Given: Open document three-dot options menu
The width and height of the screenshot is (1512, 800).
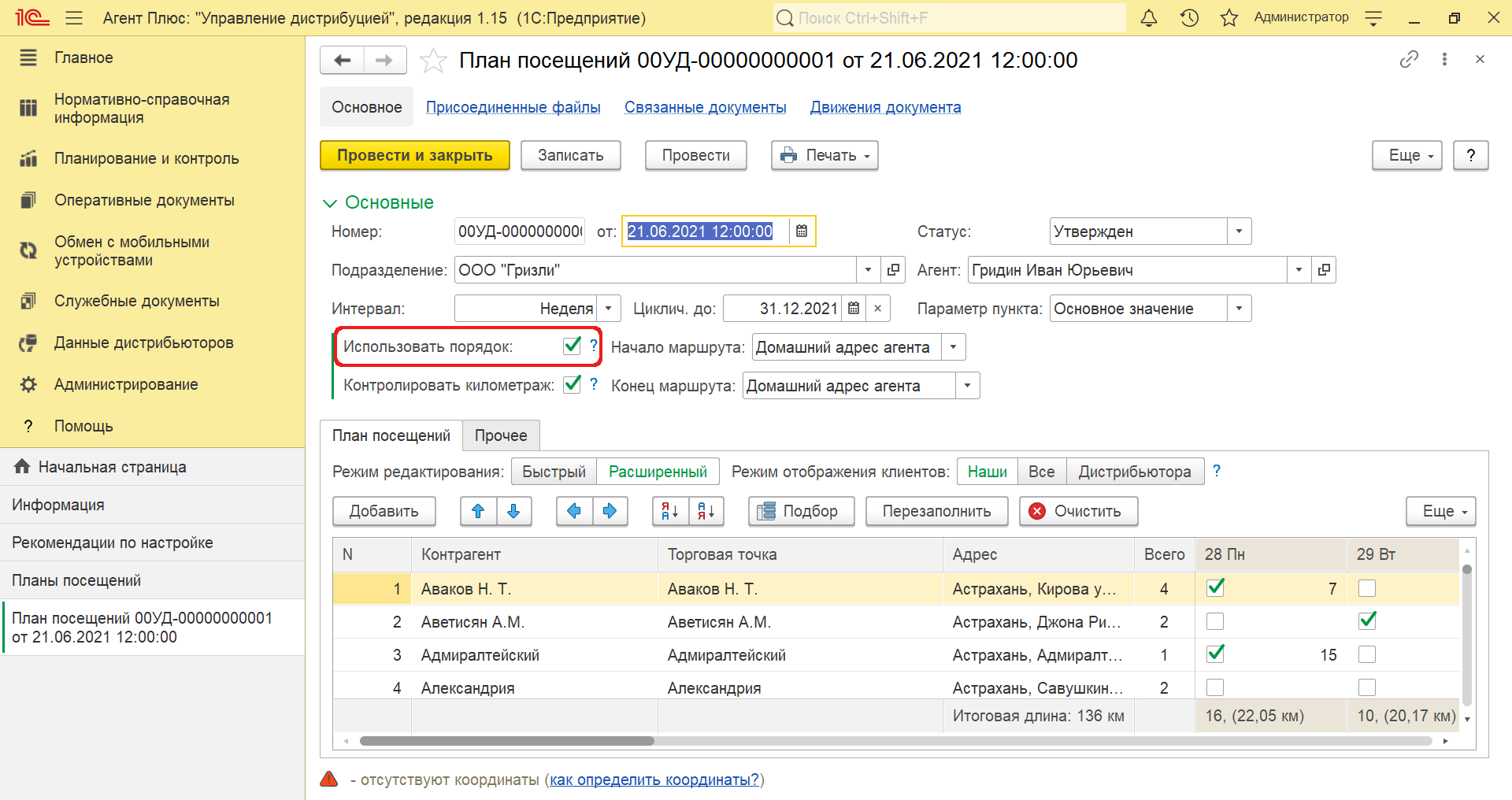Looking at the screenshot, I should pos(1444,59).
